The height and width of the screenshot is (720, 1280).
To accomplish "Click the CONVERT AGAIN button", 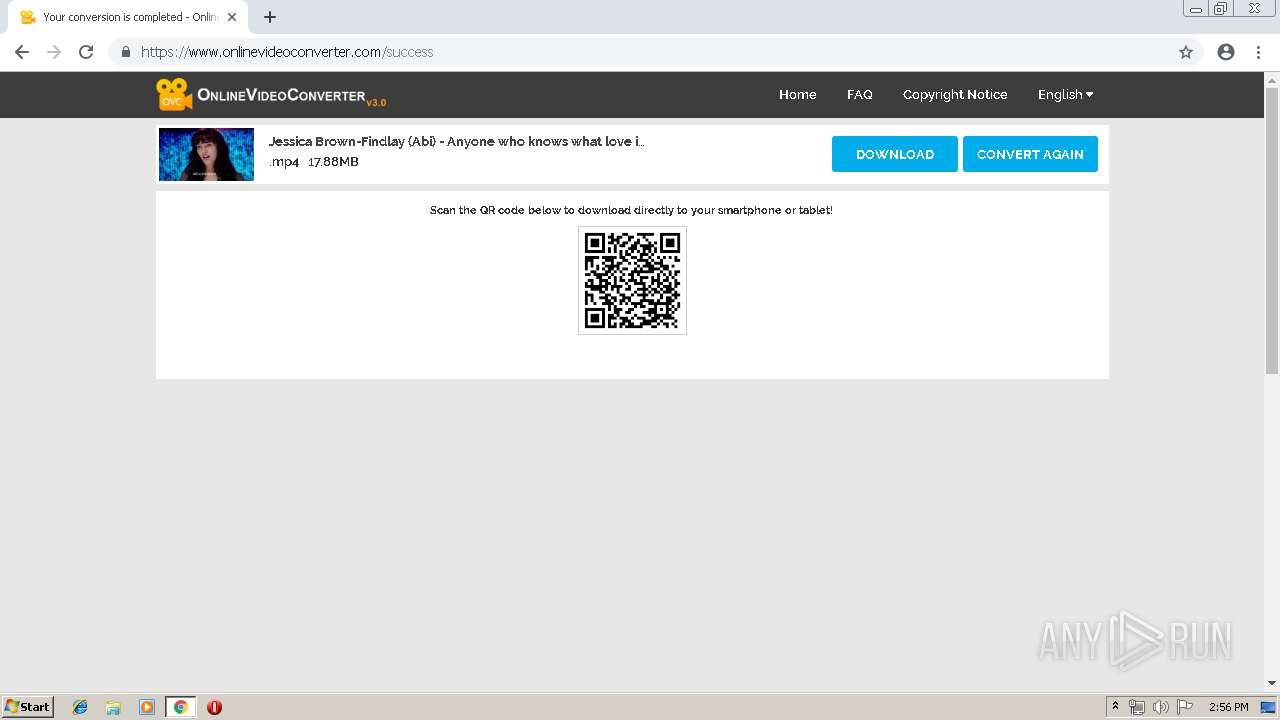I will 1030,154.
